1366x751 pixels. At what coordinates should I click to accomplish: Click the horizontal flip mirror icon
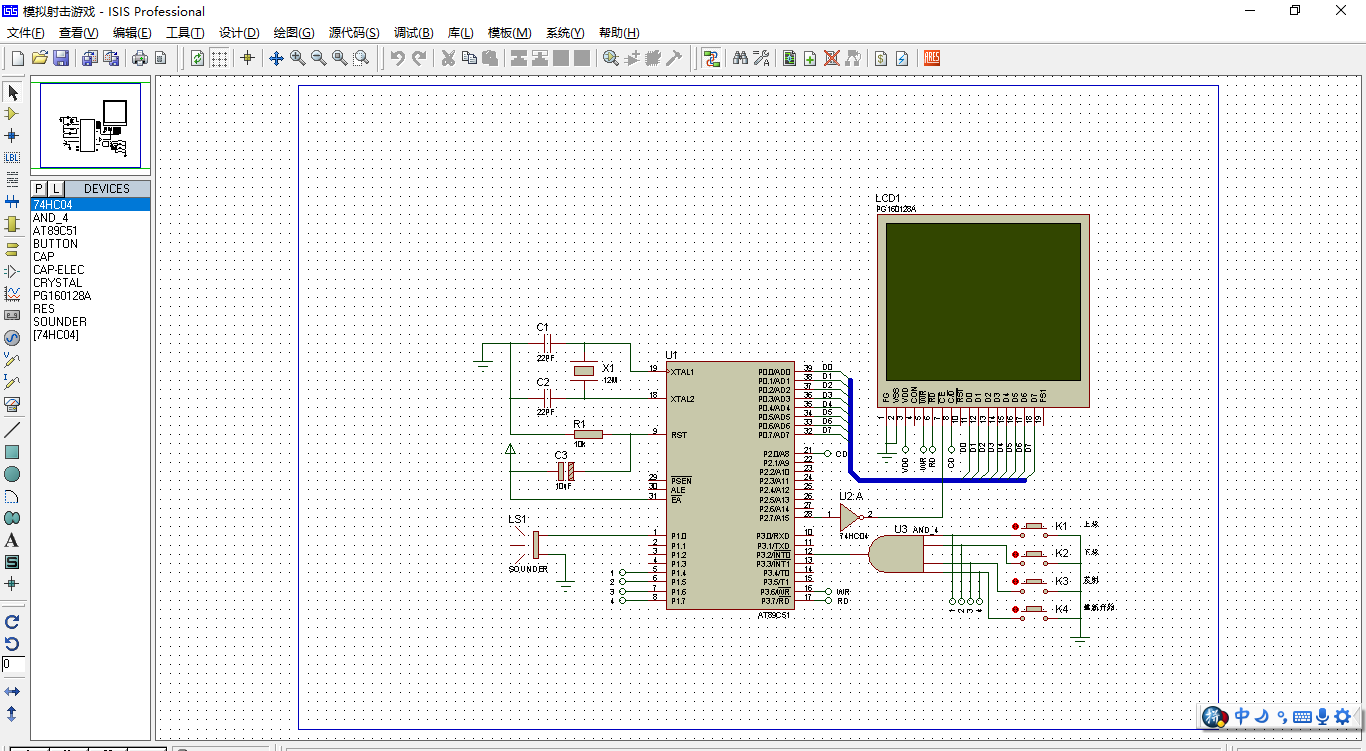pos(12,691)
